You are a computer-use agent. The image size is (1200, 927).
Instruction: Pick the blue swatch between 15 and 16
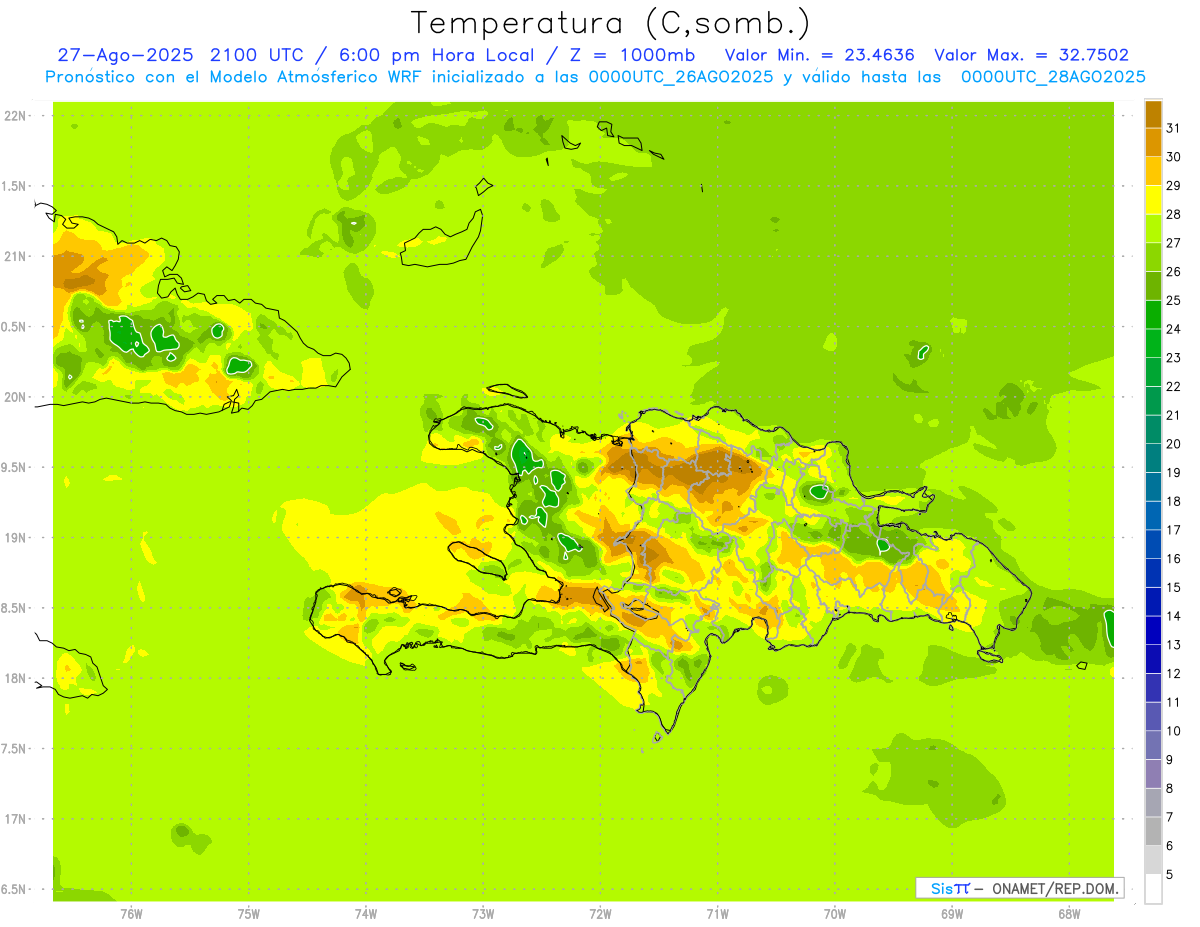click(x=1154, y=573)
